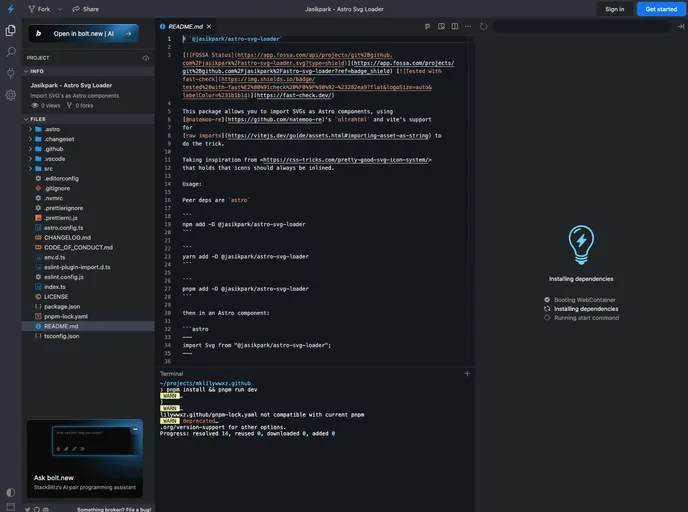Open the Settings gear sidebar icon
The height and width of the screenshot is (512, 688).
[x=11, y=95]
